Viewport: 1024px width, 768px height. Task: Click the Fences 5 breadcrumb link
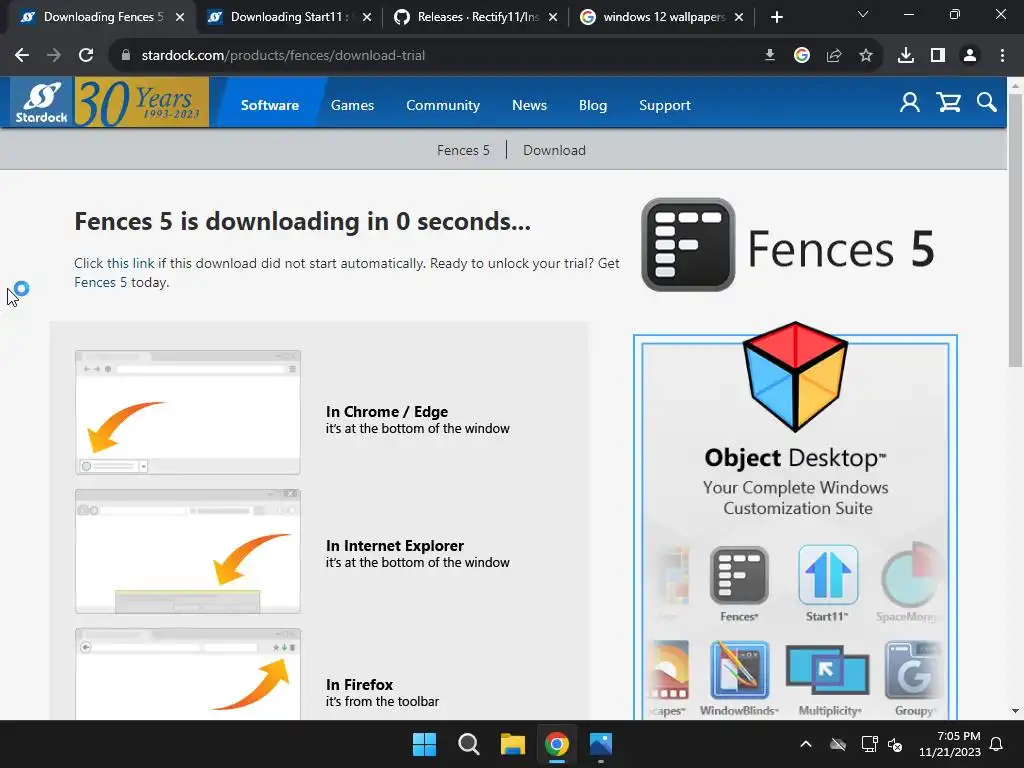(463, 150)
